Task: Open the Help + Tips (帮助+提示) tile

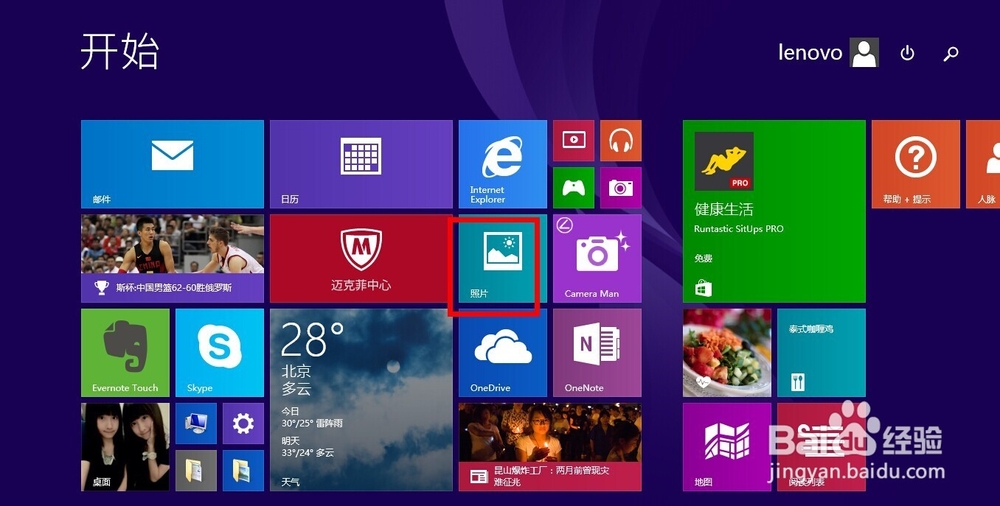Action: [915, 164]
